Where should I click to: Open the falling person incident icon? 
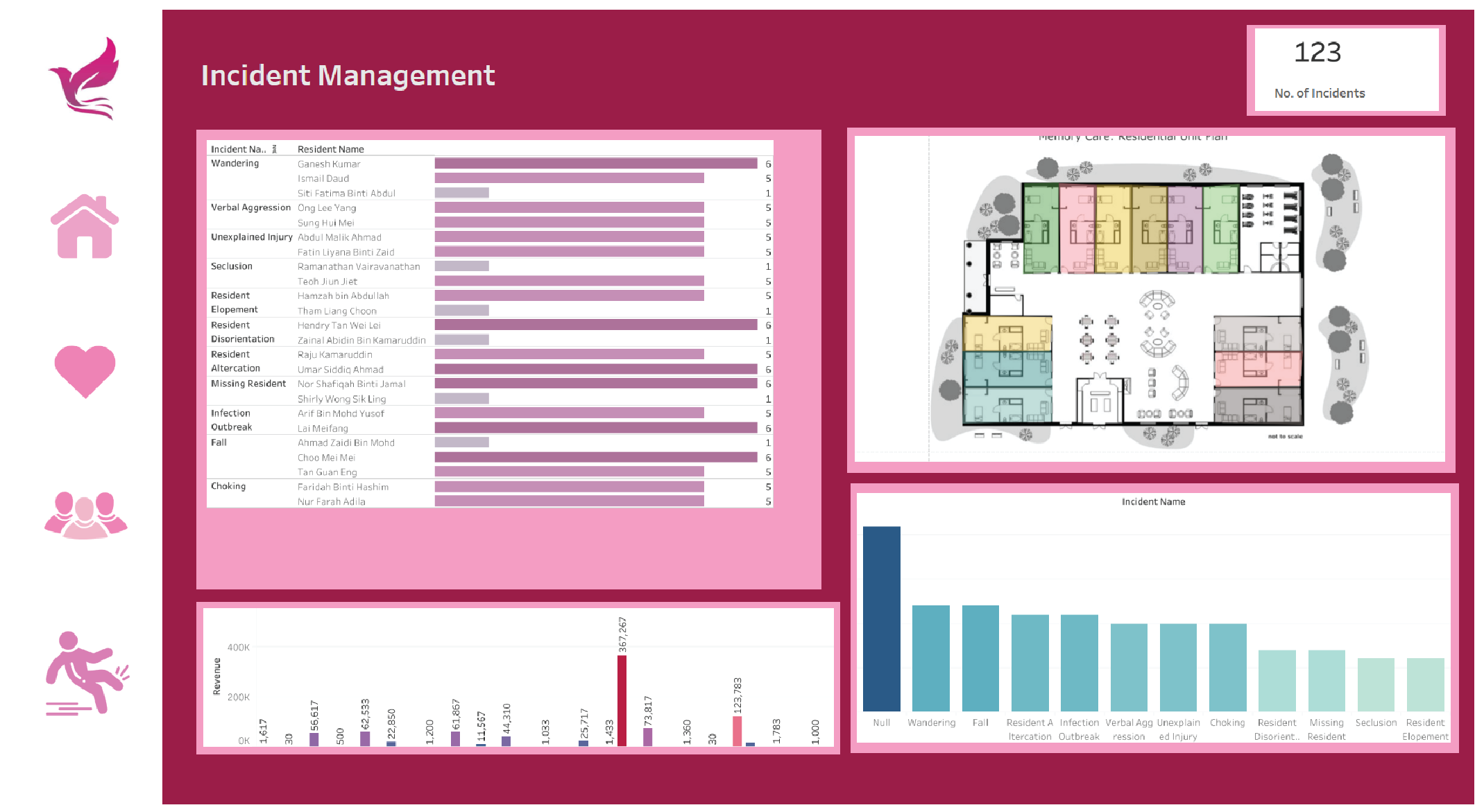[x=87, y=673]
